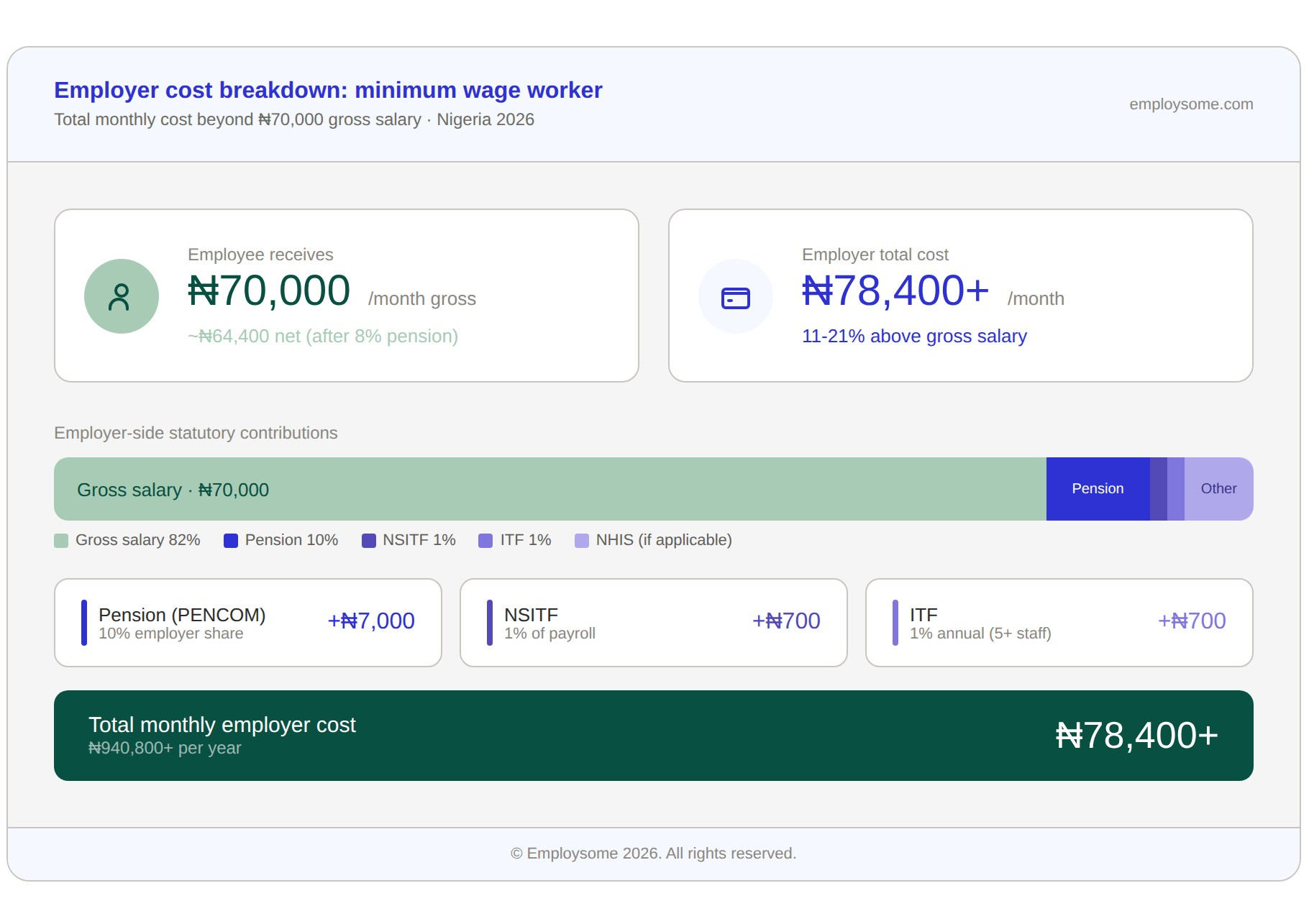Select the Employer cost breakdown heading

tap(328, 90)
